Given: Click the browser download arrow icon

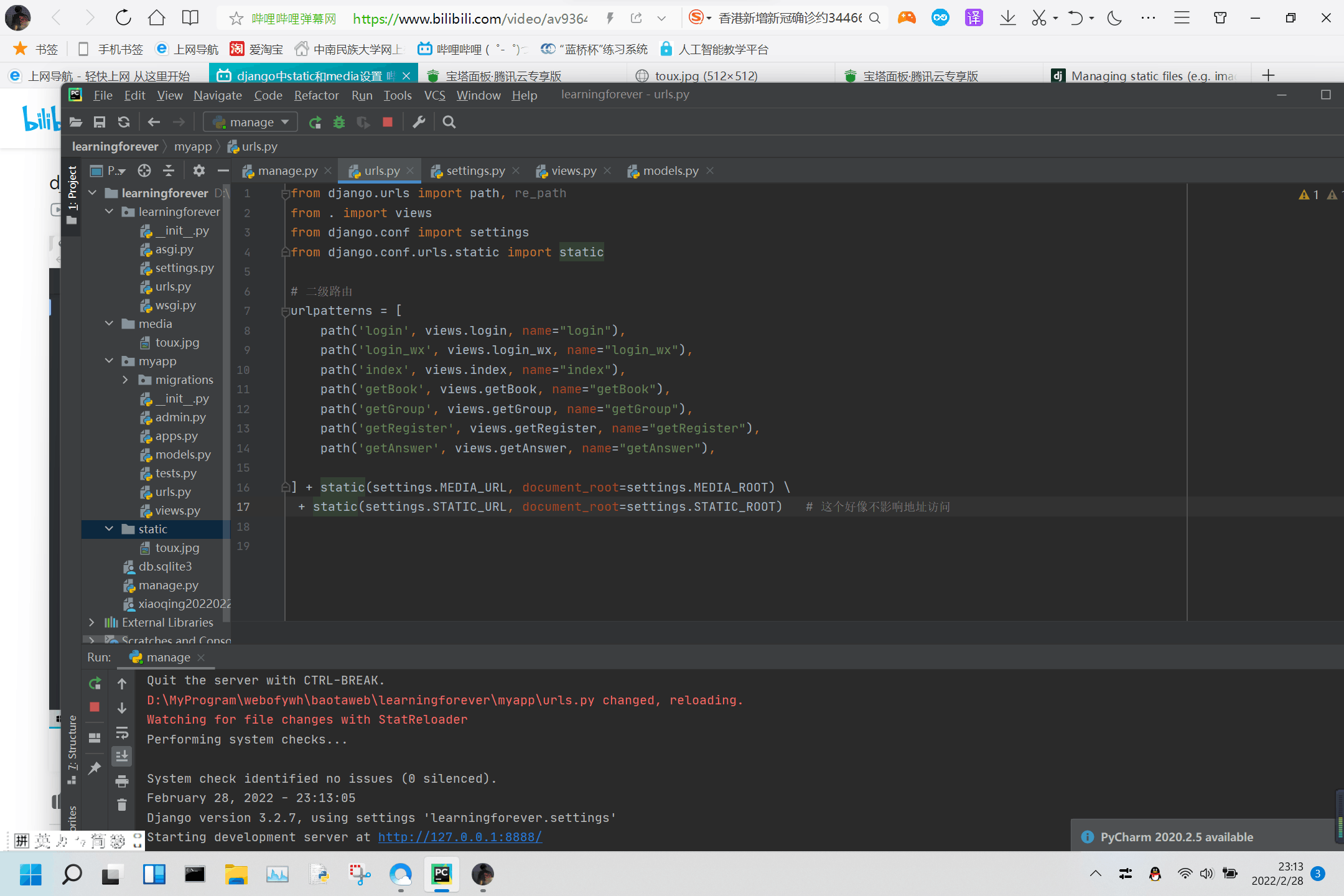Looking at the screenshot, I should click(1007, 17).
